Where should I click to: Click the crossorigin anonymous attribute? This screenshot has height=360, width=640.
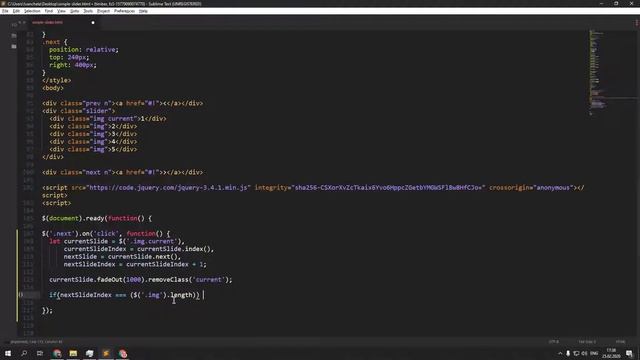[x=531, y=188]
